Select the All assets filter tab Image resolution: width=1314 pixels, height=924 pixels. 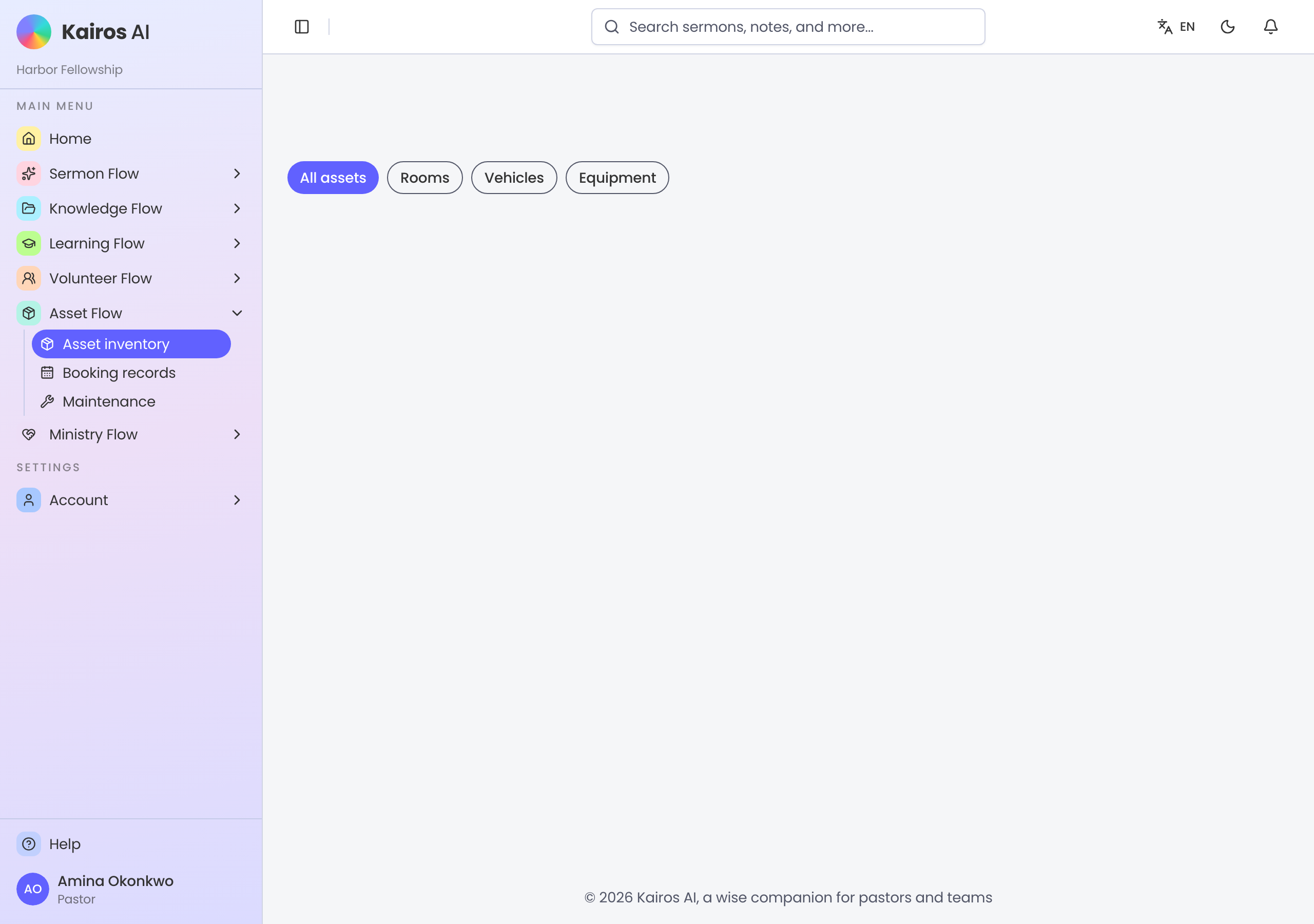(333, 178)
